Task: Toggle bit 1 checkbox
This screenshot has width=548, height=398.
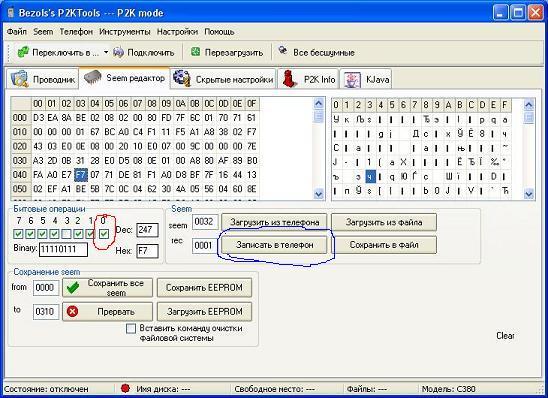Action: click(x=91, y=233)
